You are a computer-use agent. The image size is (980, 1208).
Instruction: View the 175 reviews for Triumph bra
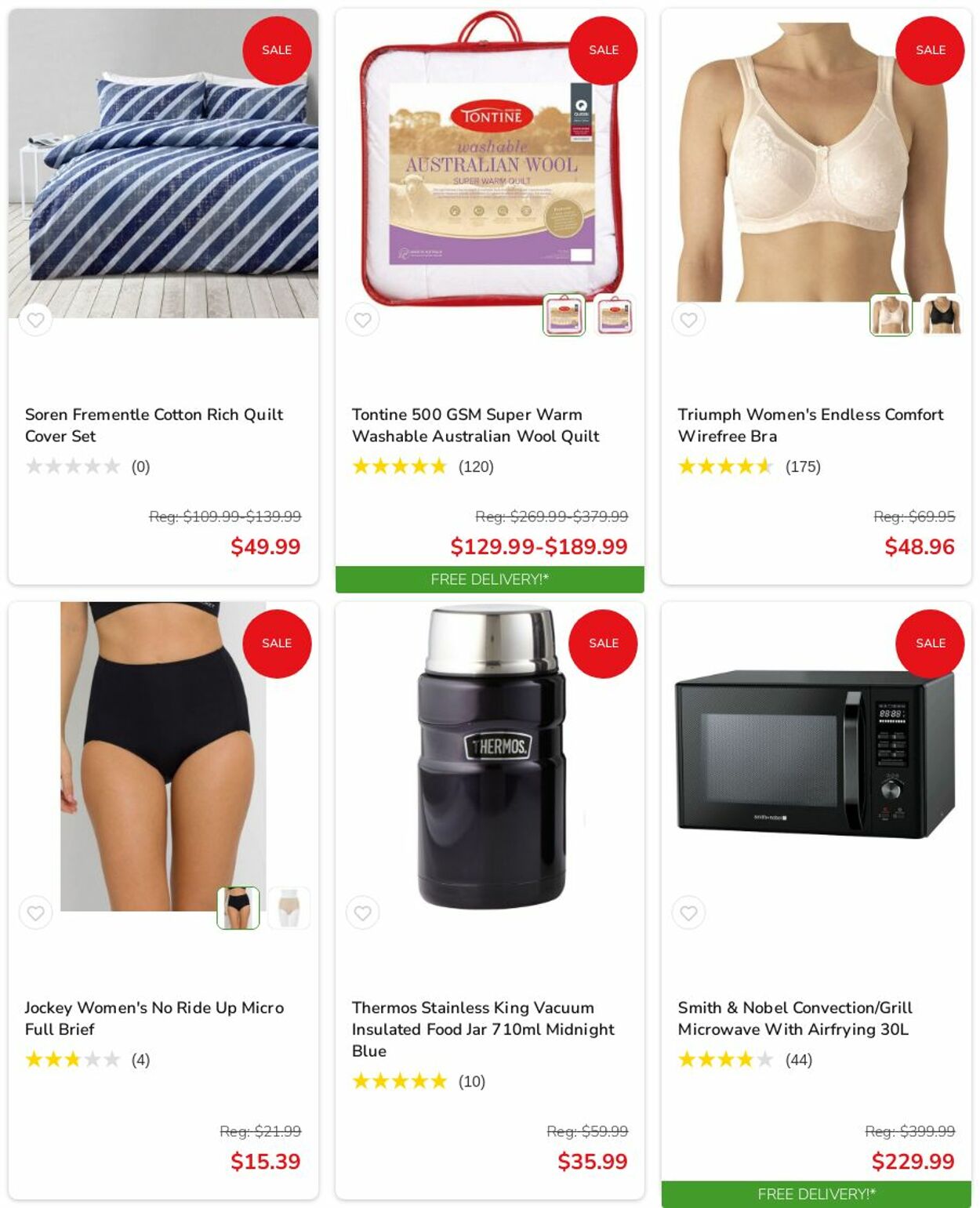pyautogui.click(x=803, y=466)
